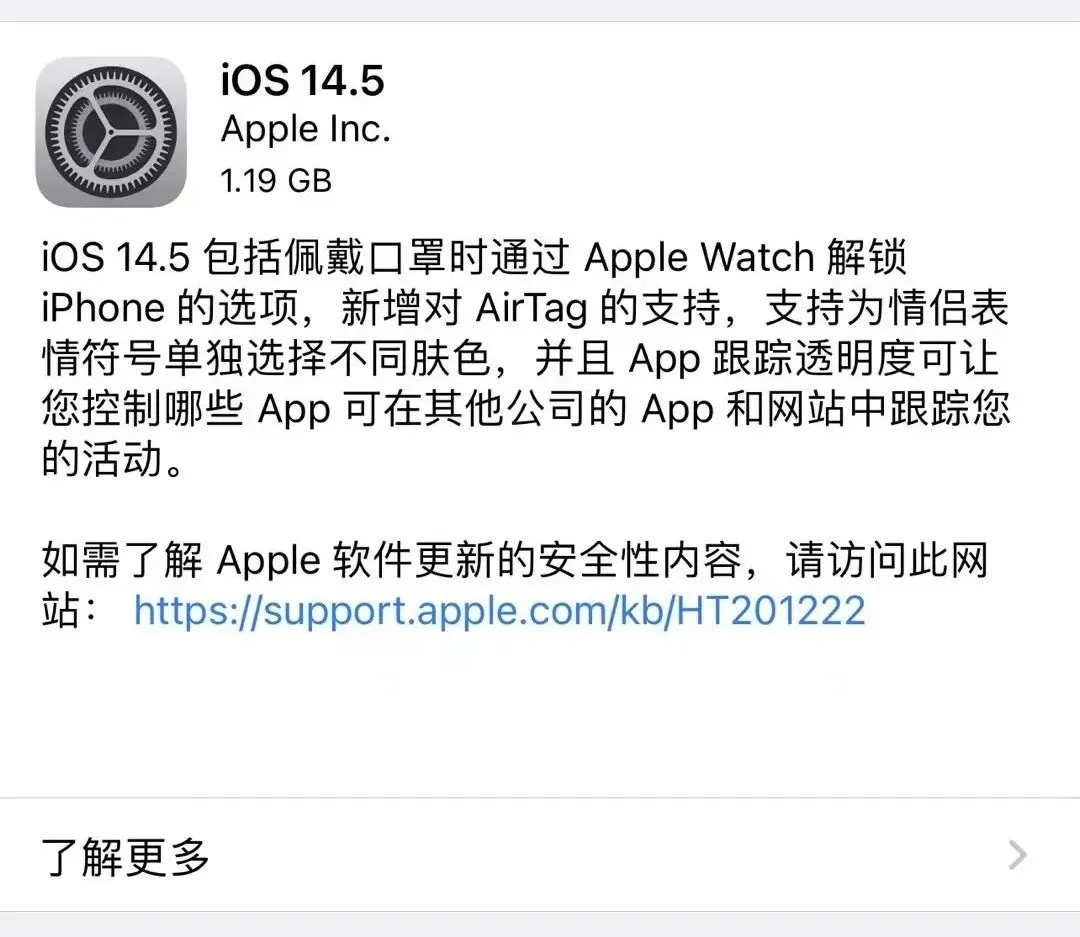Tap the right chevron beside 了解更多
Image resolution: width=1080 pixels, height=937 pixels.
click(1017, 855)
